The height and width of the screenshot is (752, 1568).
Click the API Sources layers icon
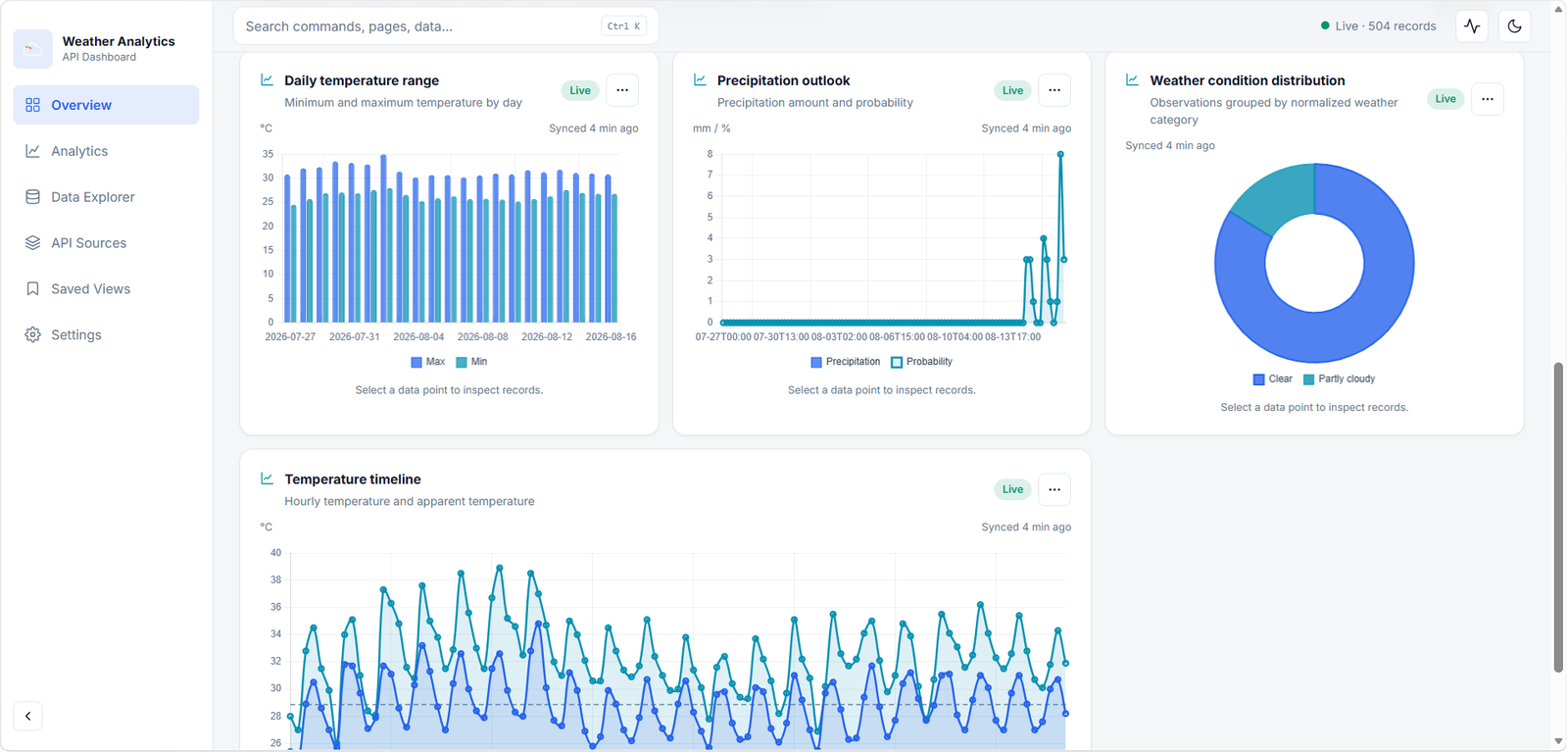[32, 243]
